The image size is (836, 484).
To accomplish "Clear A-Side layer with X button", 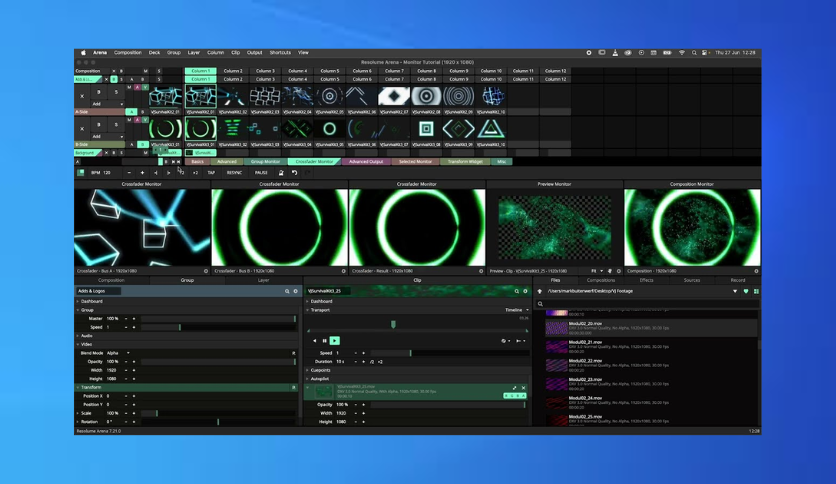I will [82, 96].
